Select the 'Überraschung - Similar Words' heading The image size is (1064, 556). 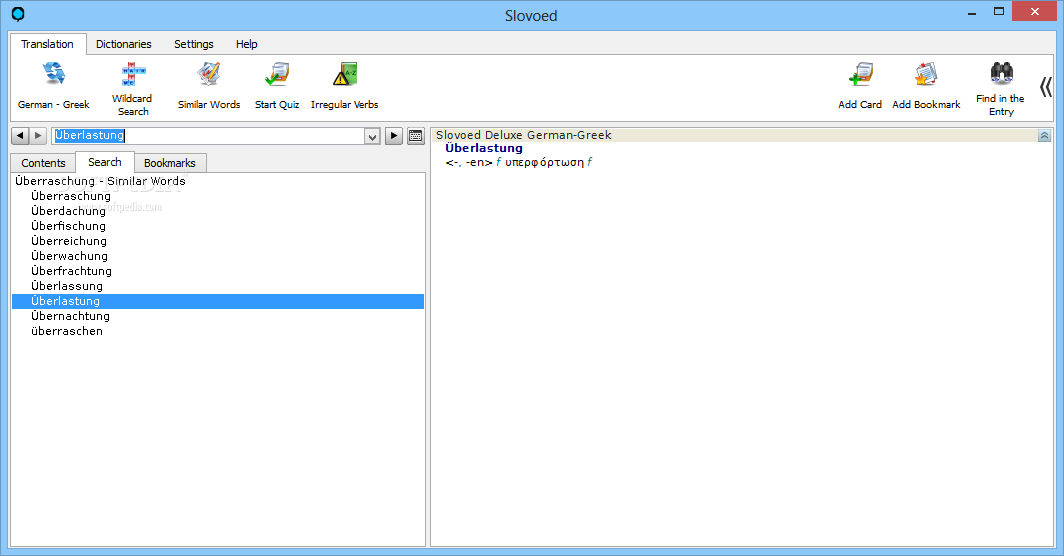100,181
